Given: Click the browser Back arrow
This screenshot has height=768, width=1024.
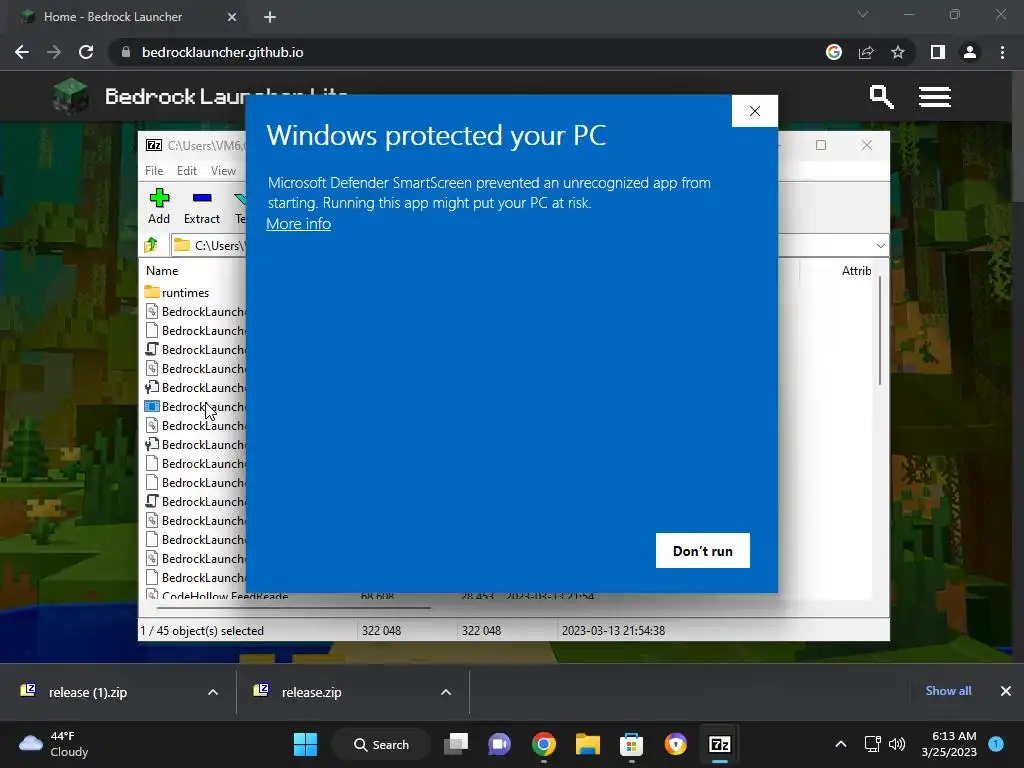Looking at the screenshot, I should point(22,52).
